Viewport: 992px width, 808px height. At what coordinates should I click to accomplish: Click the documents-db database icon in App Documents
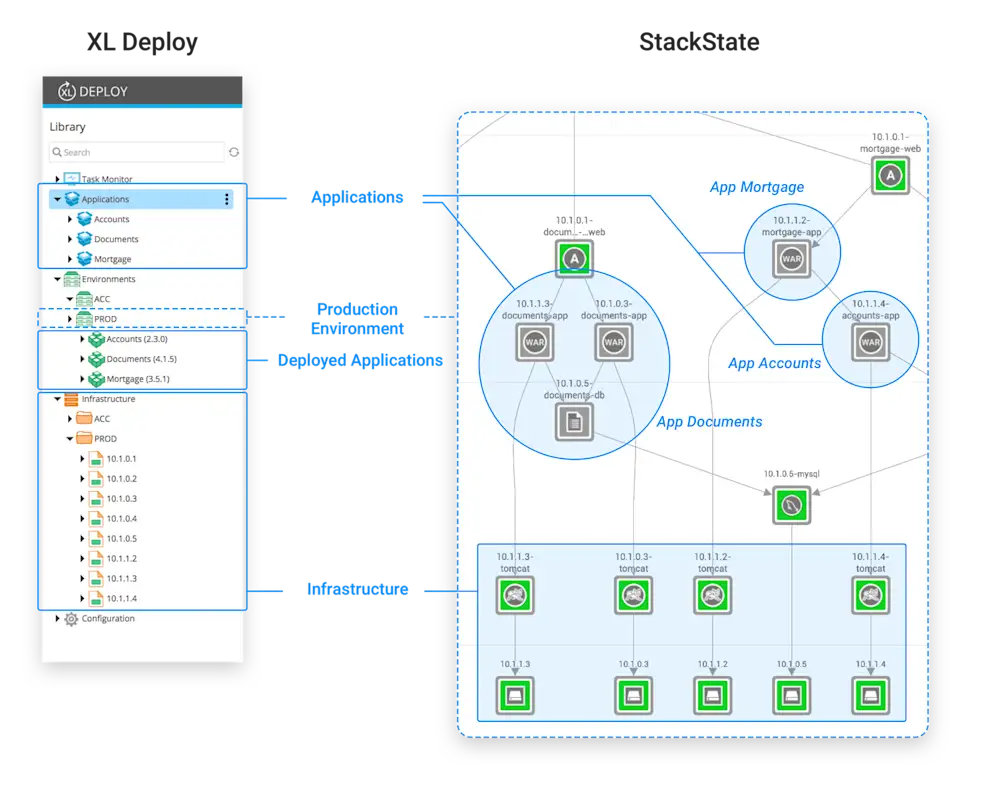pos(573,422)
